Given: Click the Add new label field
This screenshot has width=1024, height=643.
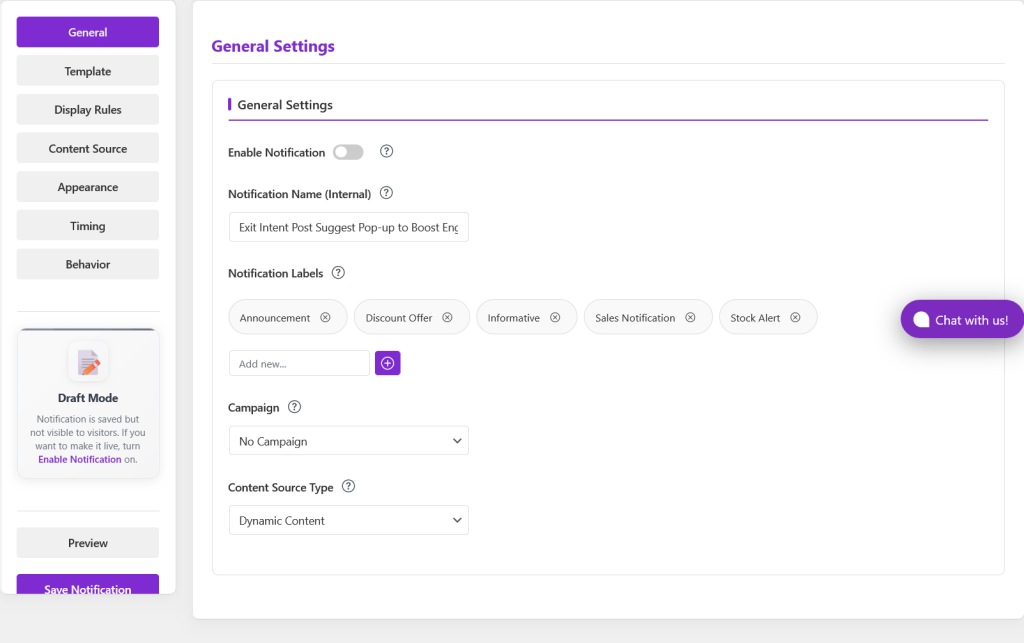Looking at the screenshot, I should (299, 363).
